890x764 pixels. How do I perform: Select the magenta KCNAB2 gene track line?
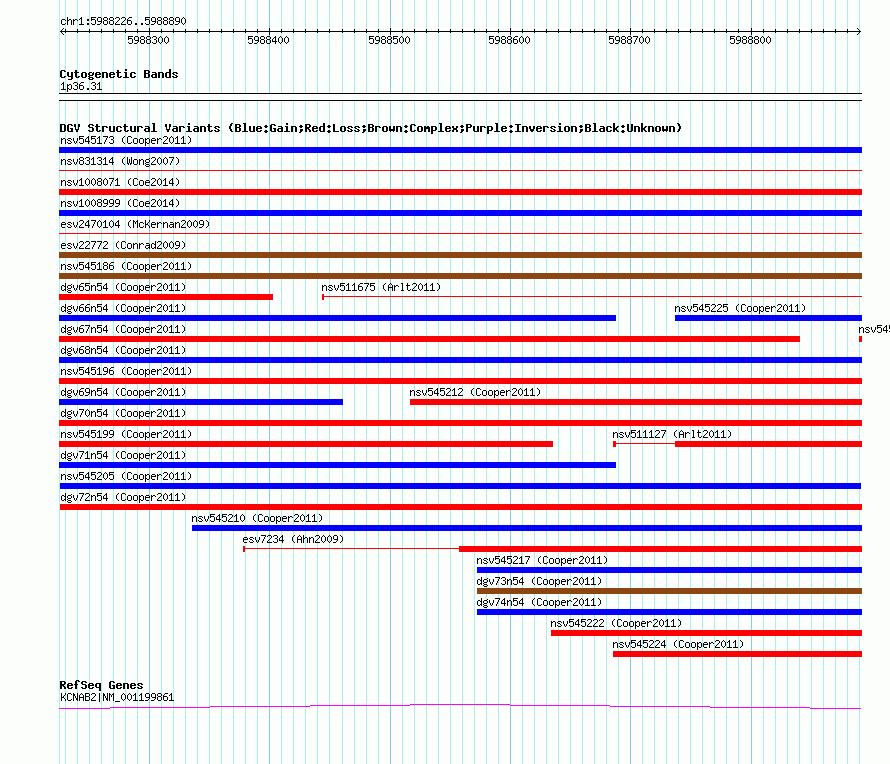click(460, 706)
